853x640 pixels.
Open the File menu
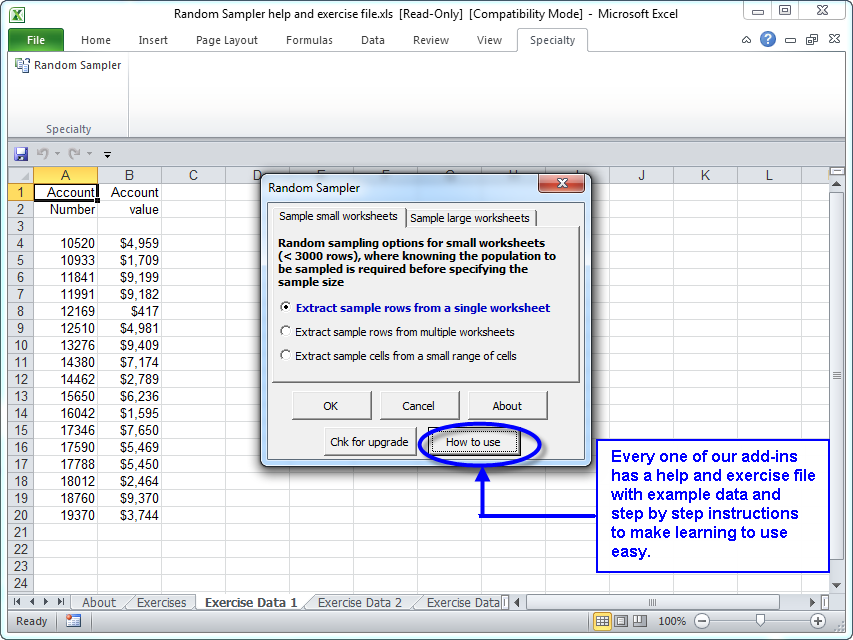click(35, 40)
